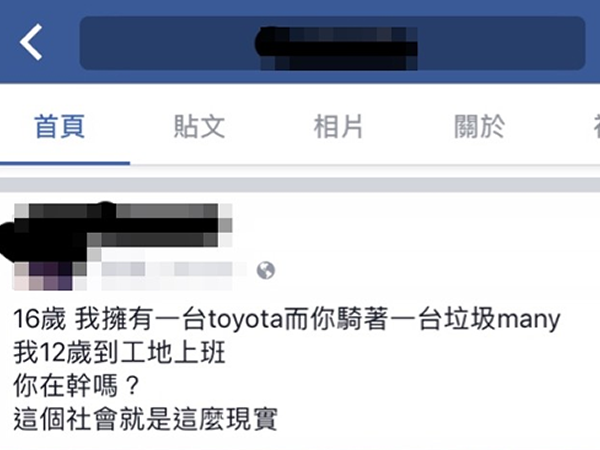The width and height of the screenshot is (600, 450).
Task: Switch to the 貼文 tab
Action: pos(199,127)
